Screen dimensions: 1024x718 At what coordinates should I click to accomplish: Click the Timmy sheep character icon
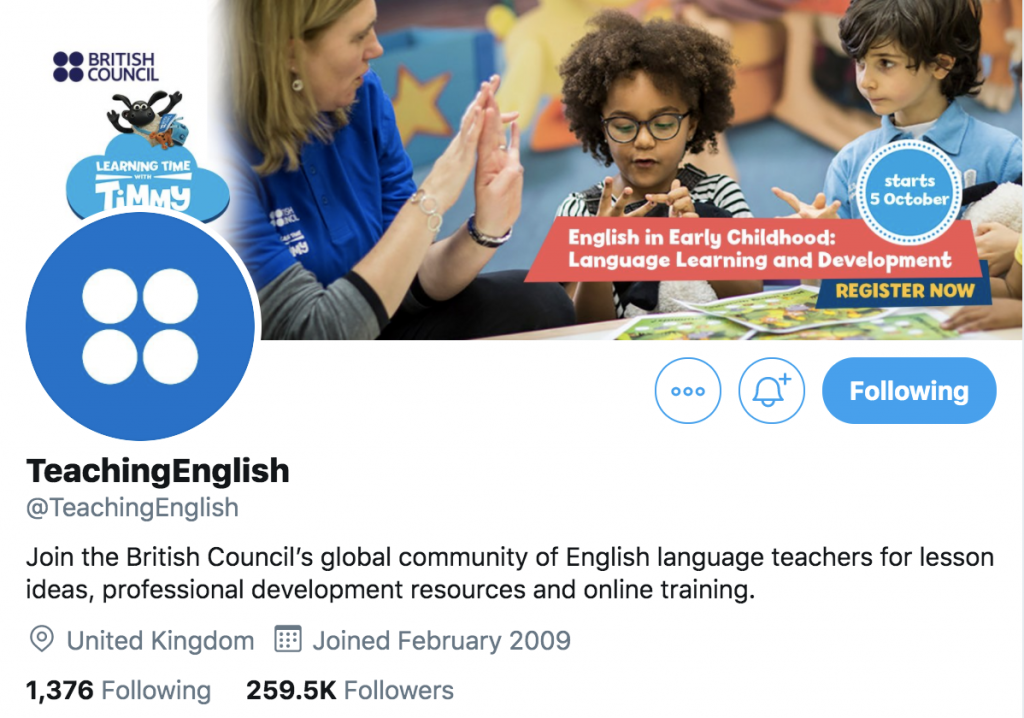(x=146, y=119)
